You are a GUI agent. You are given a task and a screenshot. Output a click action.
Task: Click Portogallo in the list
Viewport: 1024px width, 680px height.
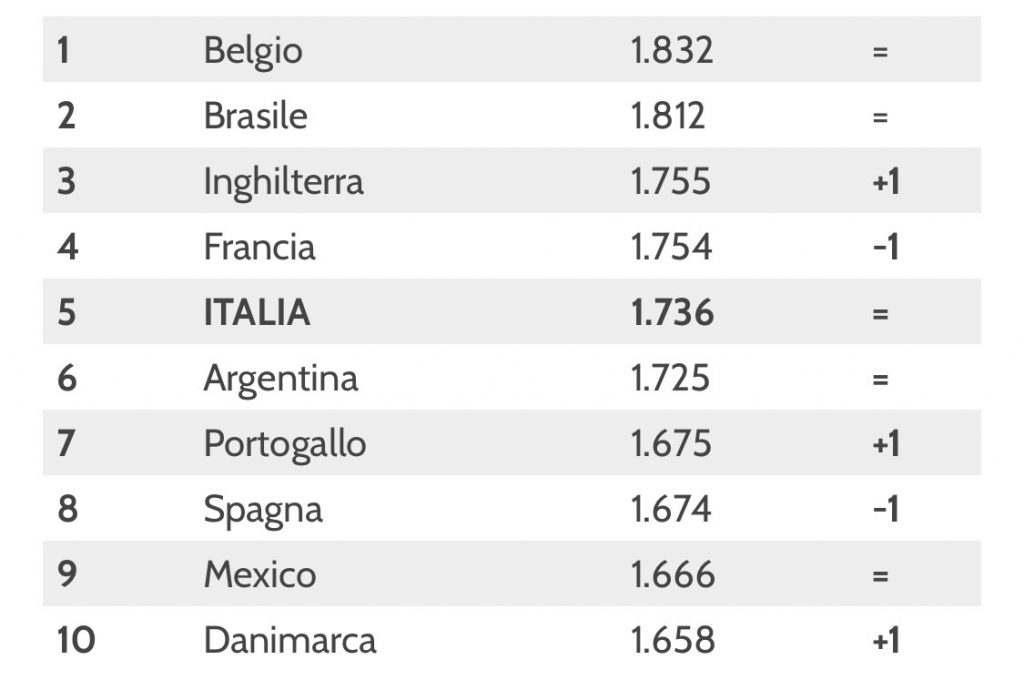[x=285, y=445]
